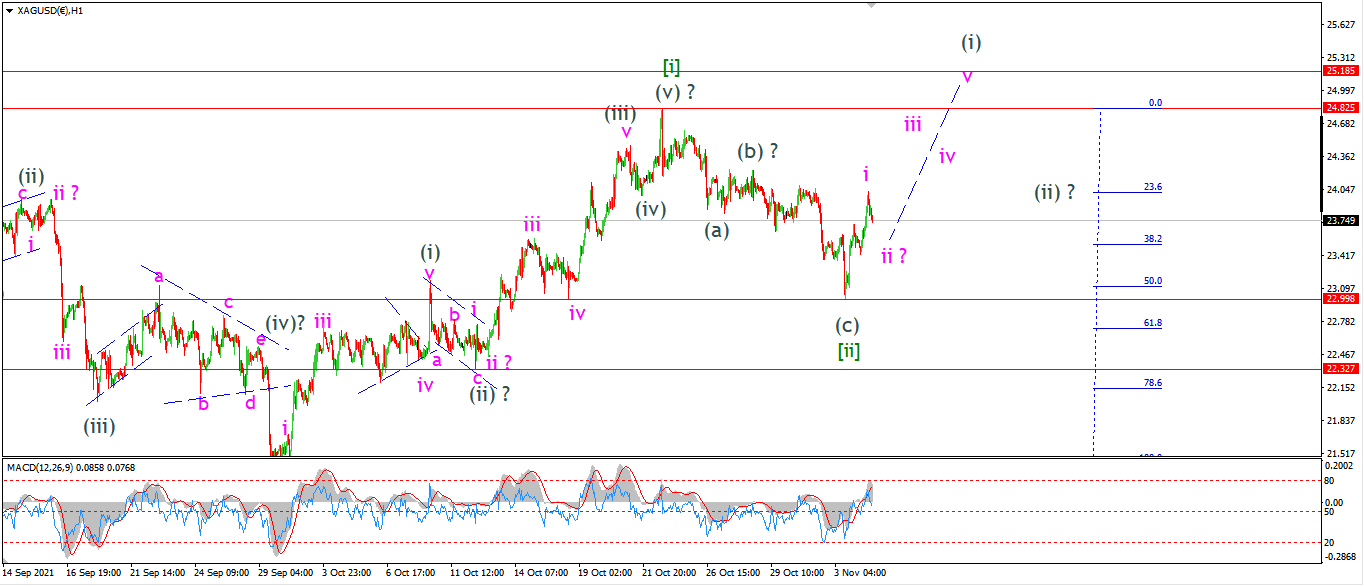The image size is (1364, 586).
Task: Select the 24.825 red price label
Action: pyautogui.click(x=1340, y=107)
